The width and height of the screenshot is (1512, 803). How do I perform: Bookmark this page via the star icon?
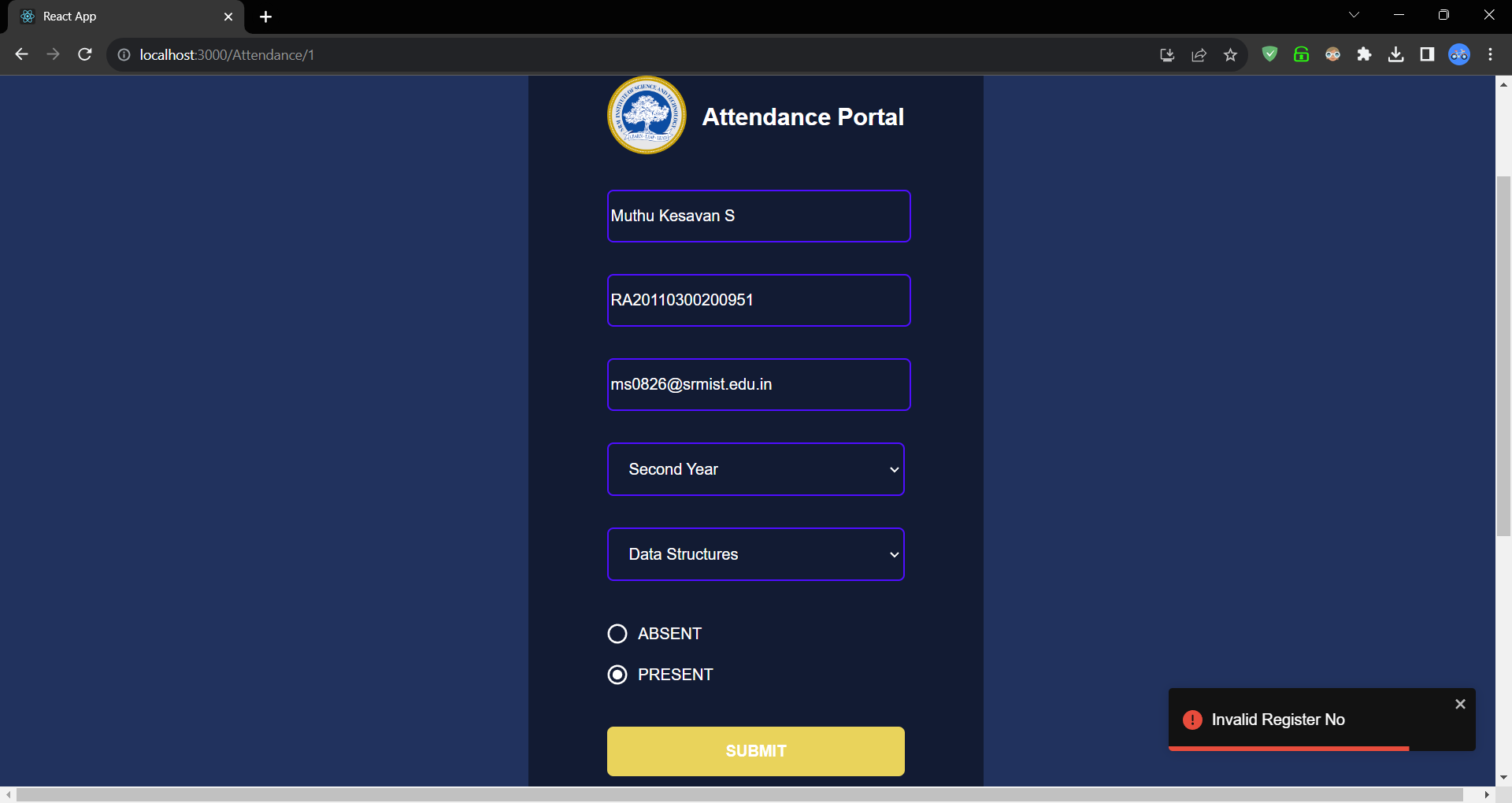tap(1231, 54)
